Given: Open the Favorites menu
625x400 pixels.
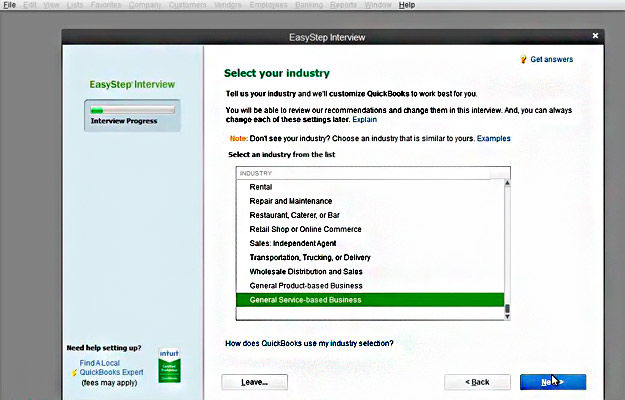Looking at the screenshot, I should tap(106, 5).
